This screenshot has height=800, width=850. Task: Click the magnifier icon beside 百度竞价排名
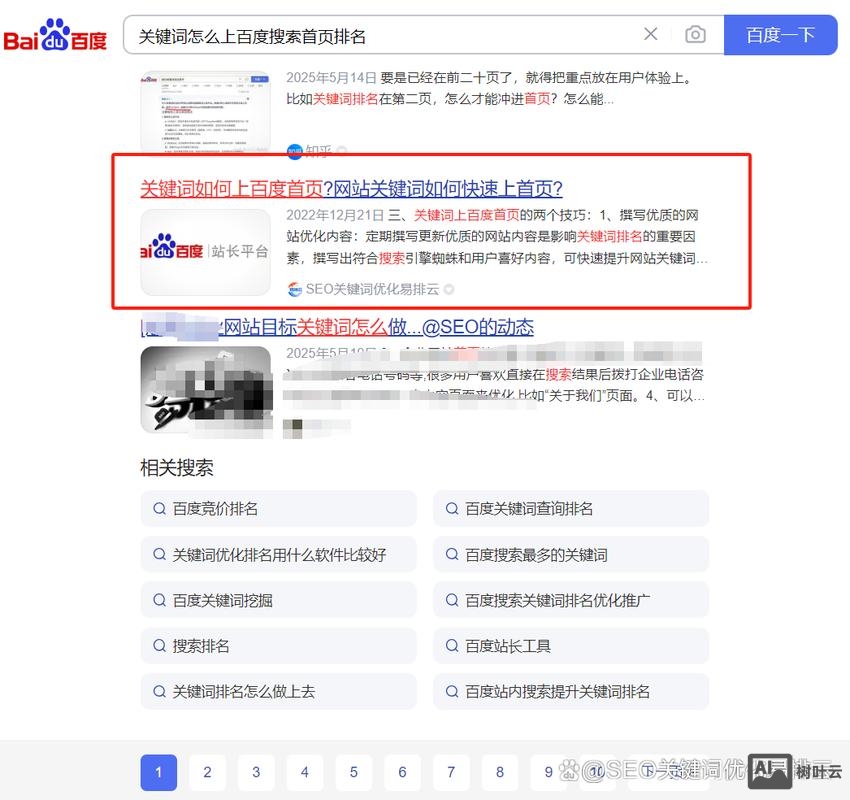[x=159, y=509]
